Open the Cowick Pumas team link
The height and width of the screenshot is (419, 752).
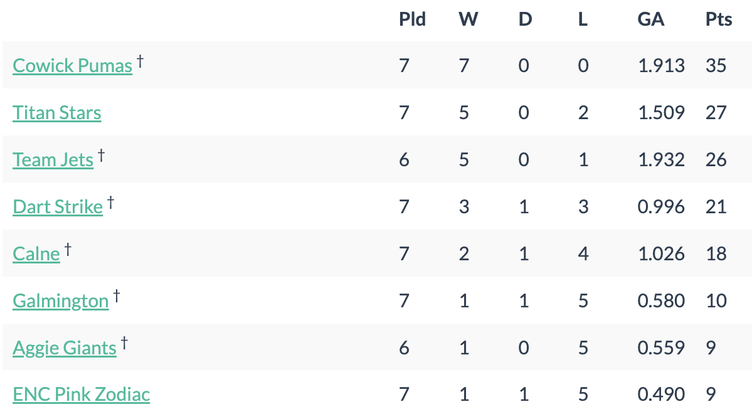click(x=72, y=66)
